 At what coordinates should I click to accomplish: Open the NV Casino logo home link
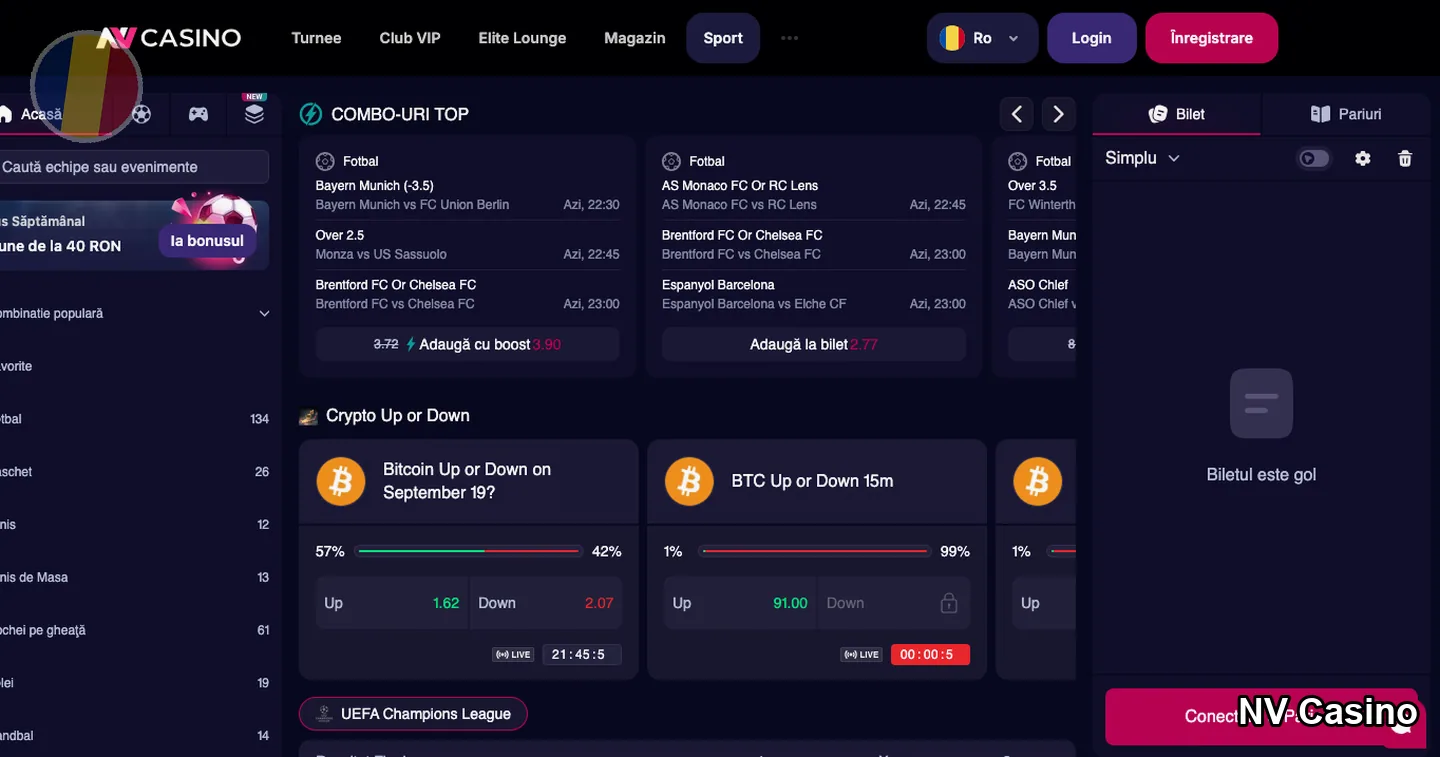[168, 38]
